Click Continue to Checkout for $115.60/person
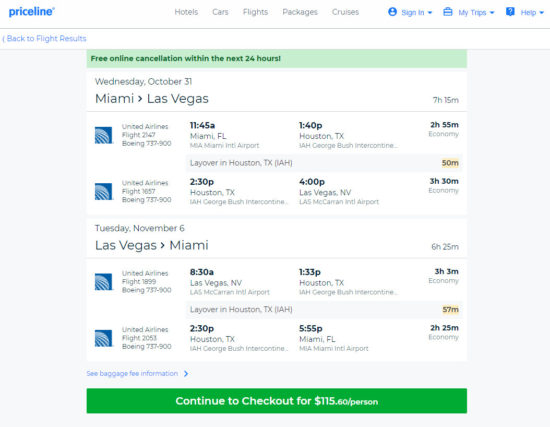The width and height of the screenshot is (550, 427). 277,401
